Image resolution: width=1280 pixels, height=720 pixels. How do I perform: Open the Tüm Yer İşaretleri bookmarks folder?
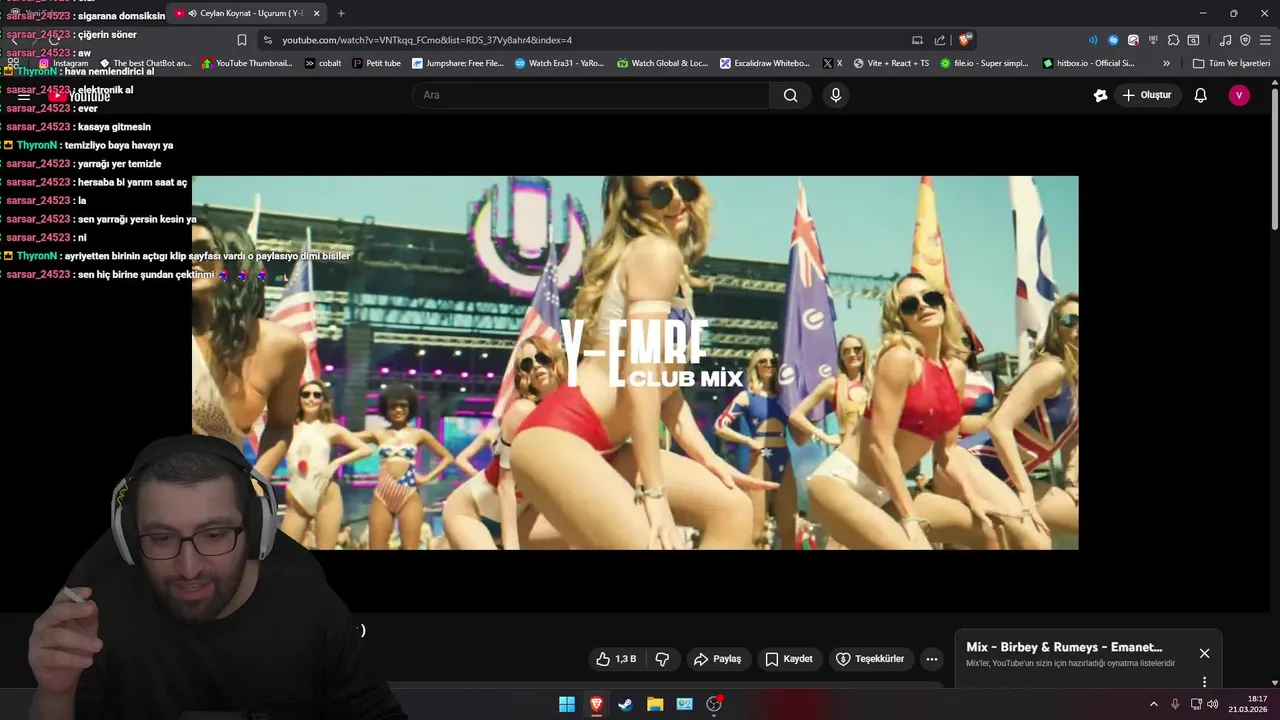pos(1231,63)
